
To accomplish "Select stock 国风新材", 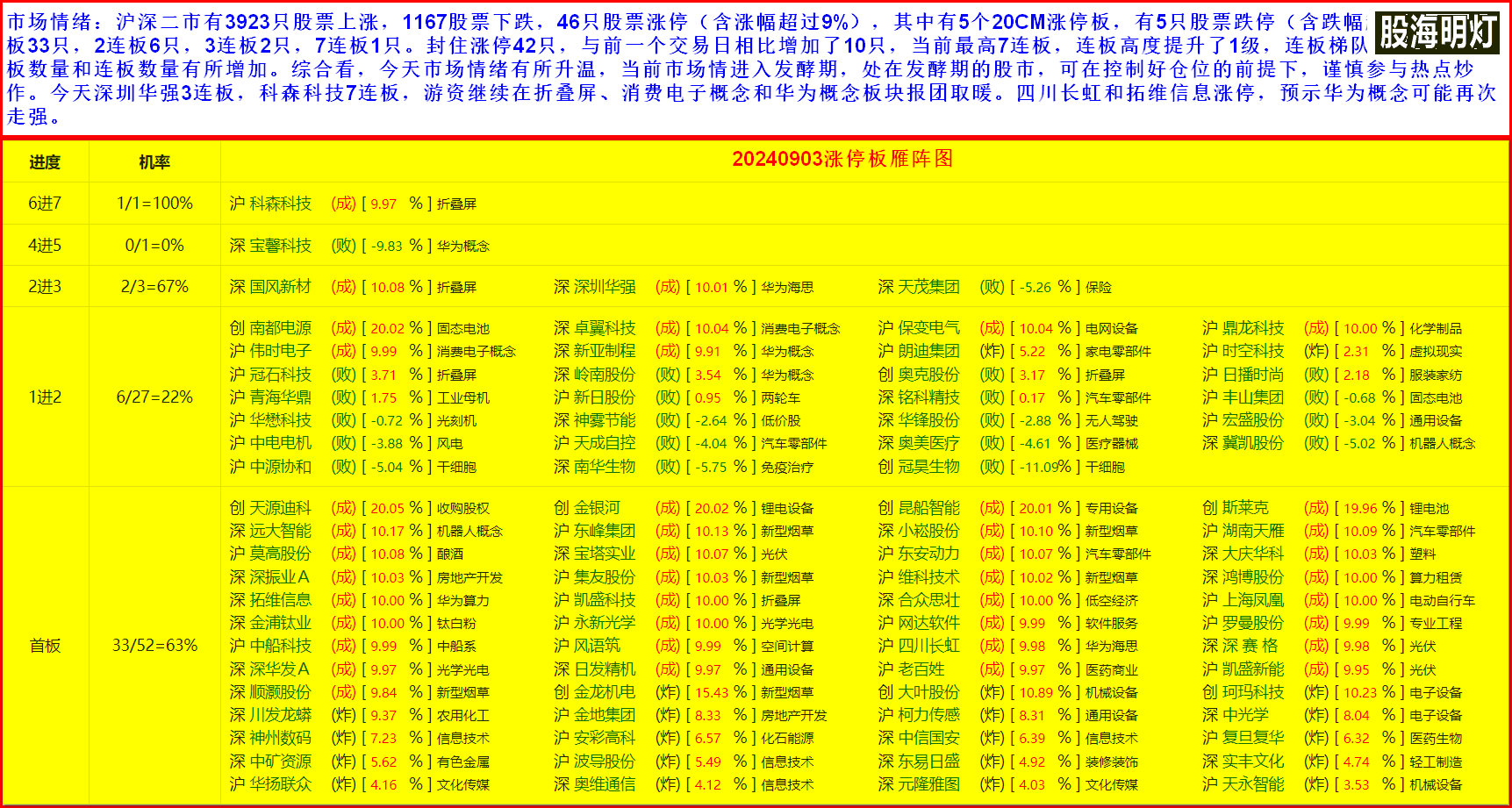I will pyautogui.click(x=280, y=287).
